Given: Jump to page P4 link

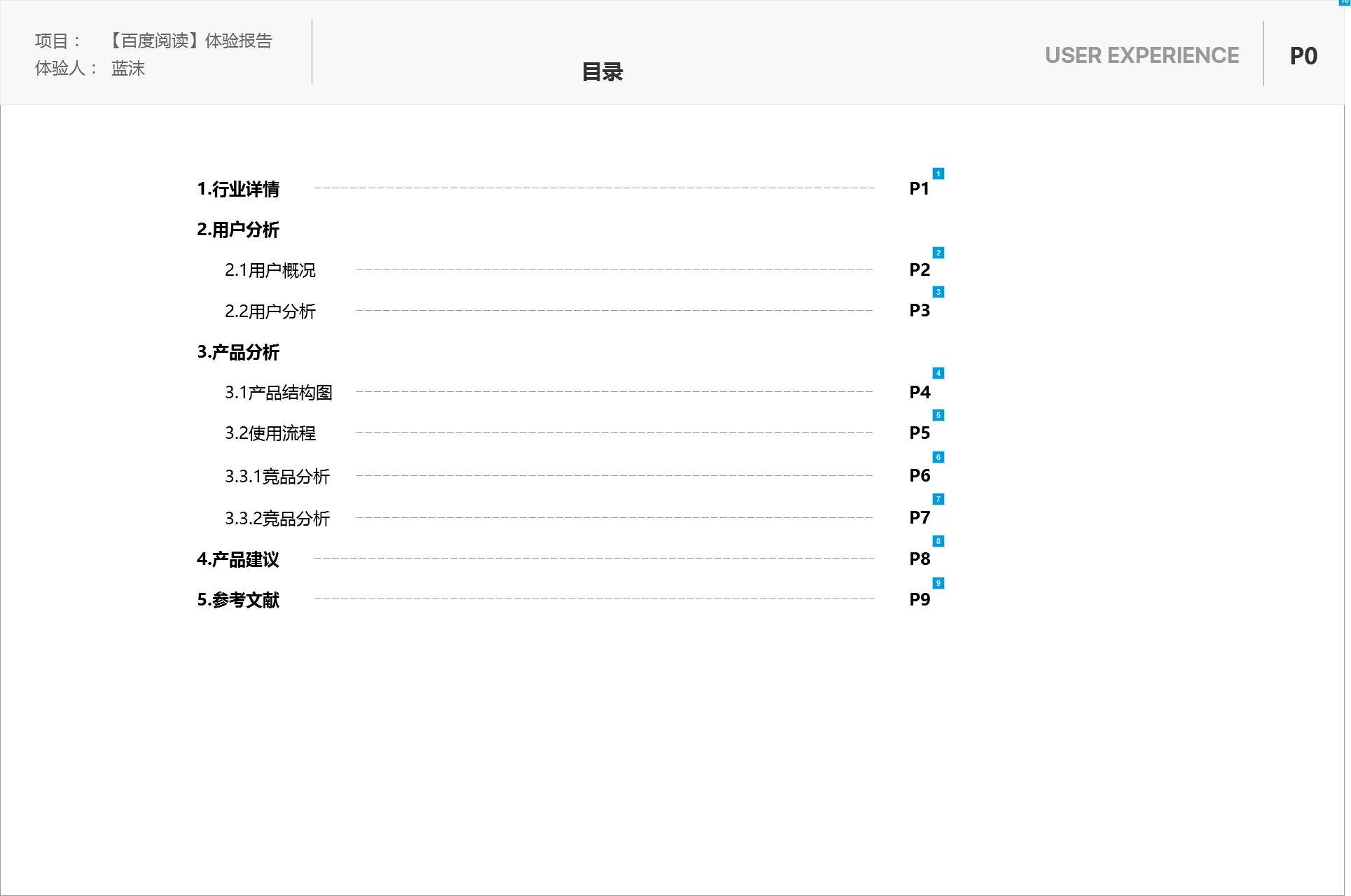Looking at the screenshot, I should 919,393.
